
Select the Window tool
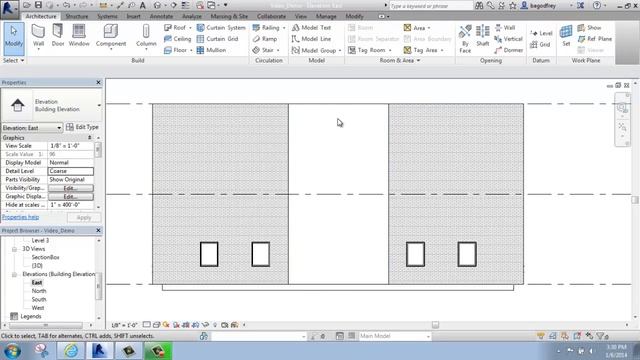tap(79, 36)
